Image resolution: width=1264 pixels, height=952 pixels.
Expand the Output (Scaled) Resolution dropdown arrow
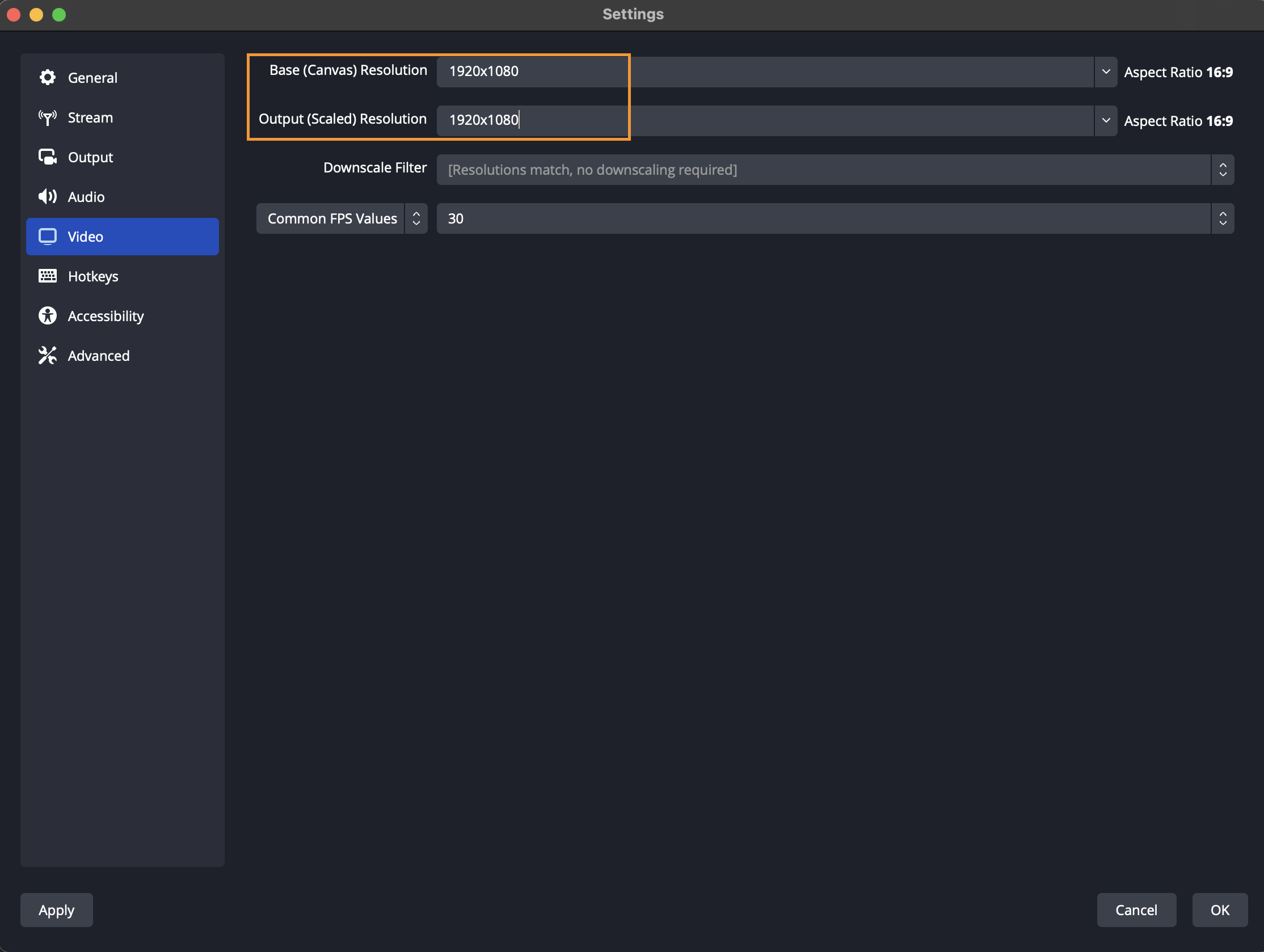coord(1106,121)
